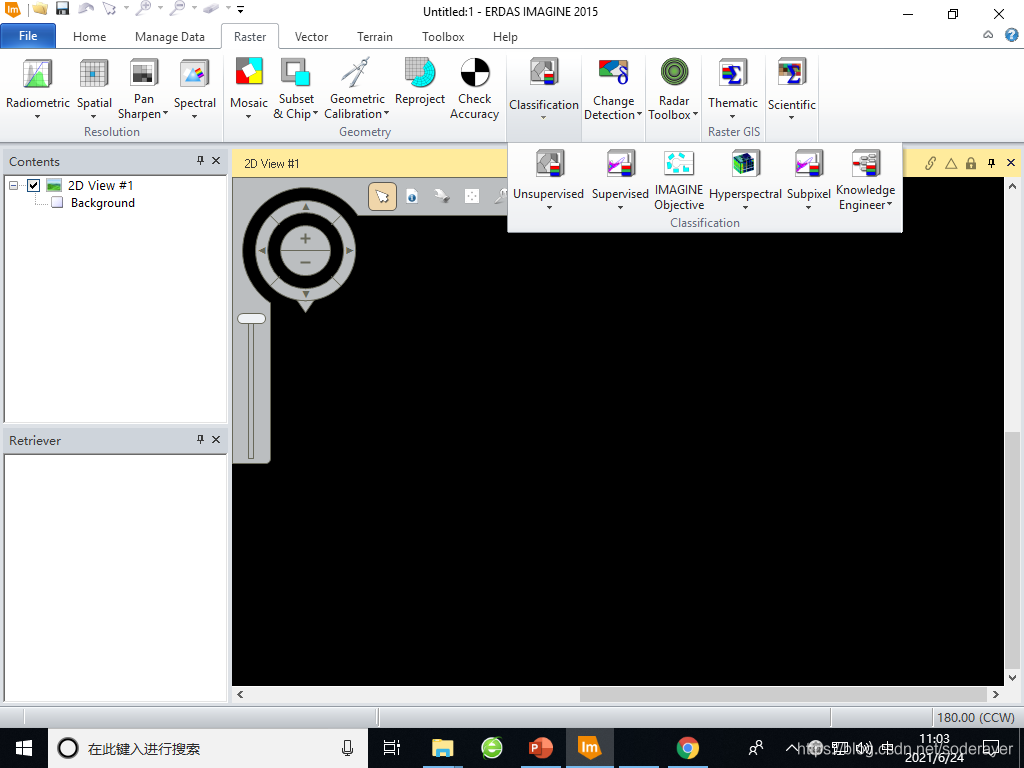Switch to the Terrain tab

pyautogui.click(x=375, y=37)
